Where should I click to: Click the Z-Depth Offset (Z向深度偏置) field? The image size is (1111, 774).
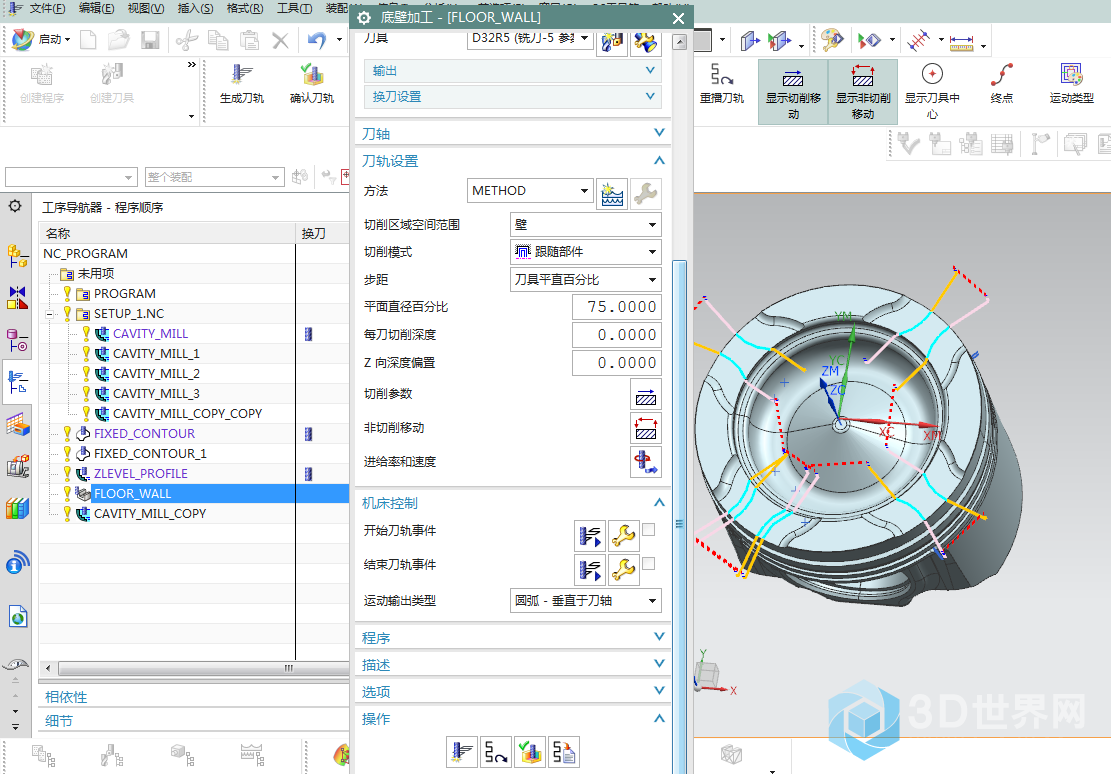pyautogui.click(x=616, y=363)
